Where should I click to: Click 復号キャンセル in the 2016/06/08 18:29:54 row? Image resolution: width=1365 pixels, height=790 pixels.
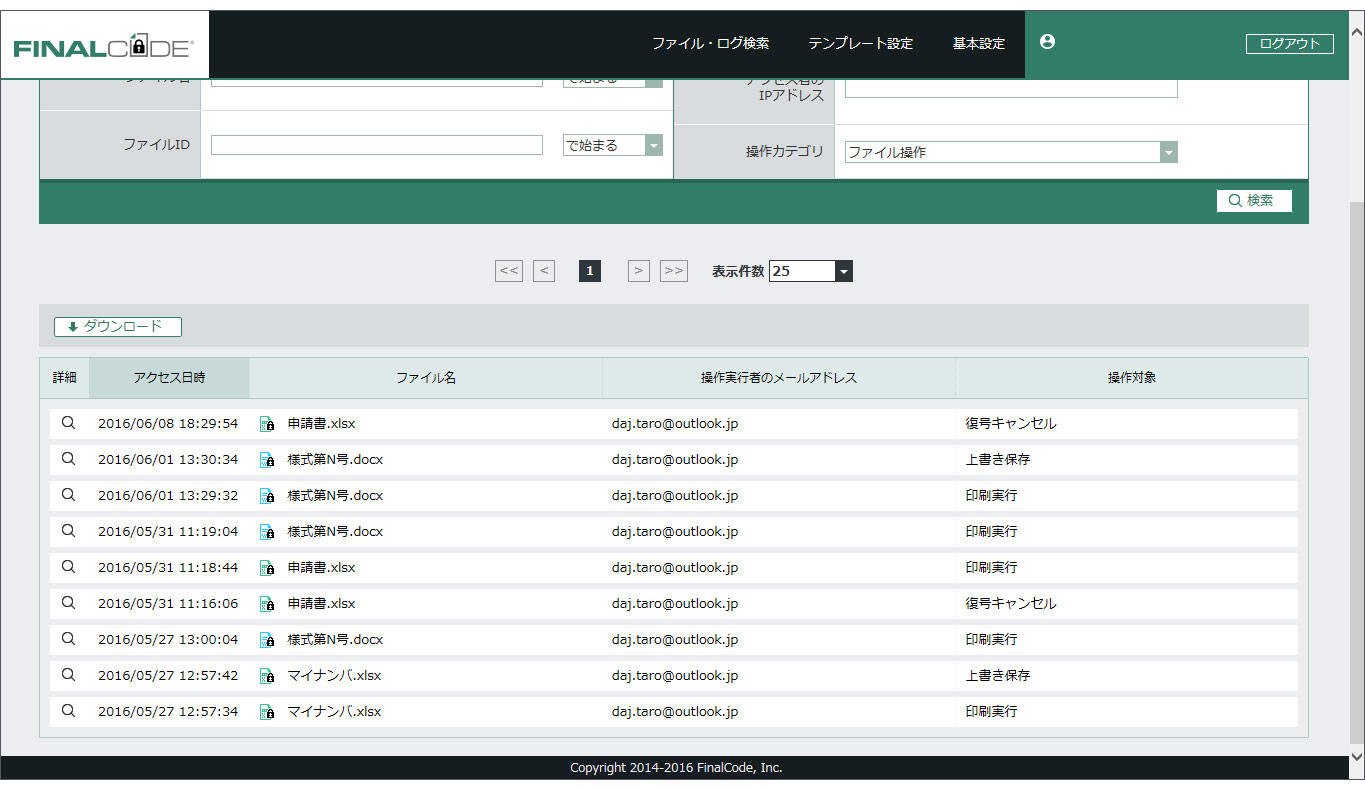(1011, 423)
